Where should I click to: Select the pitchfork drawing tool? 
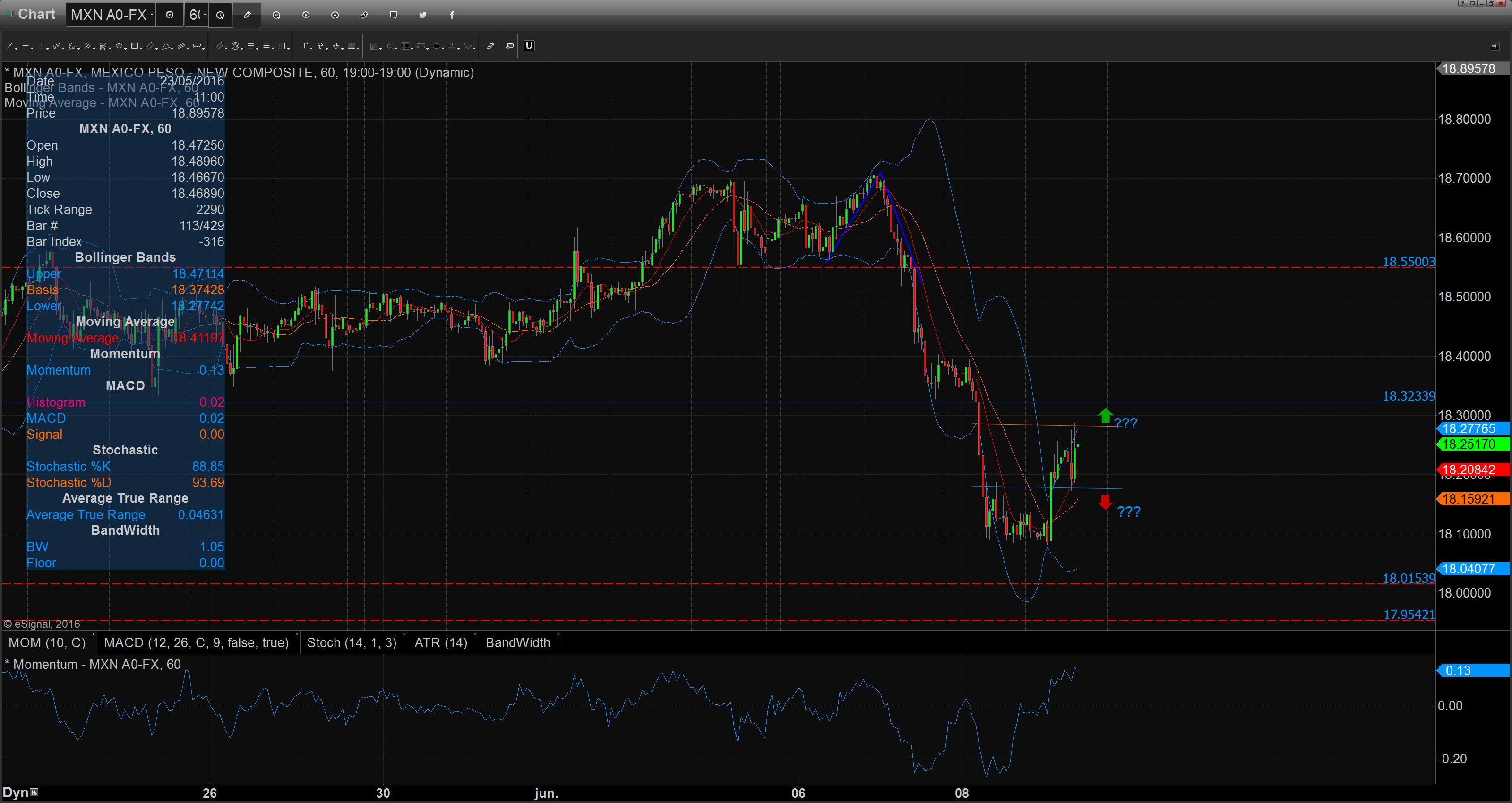[87, 46]
